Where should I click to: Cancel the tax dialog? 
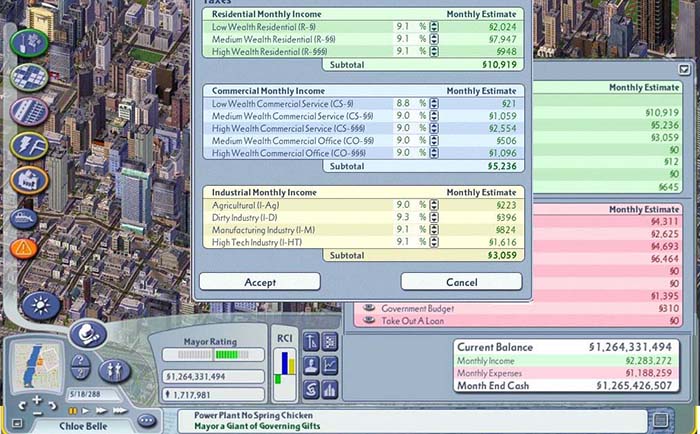click(x=461, y=282)
